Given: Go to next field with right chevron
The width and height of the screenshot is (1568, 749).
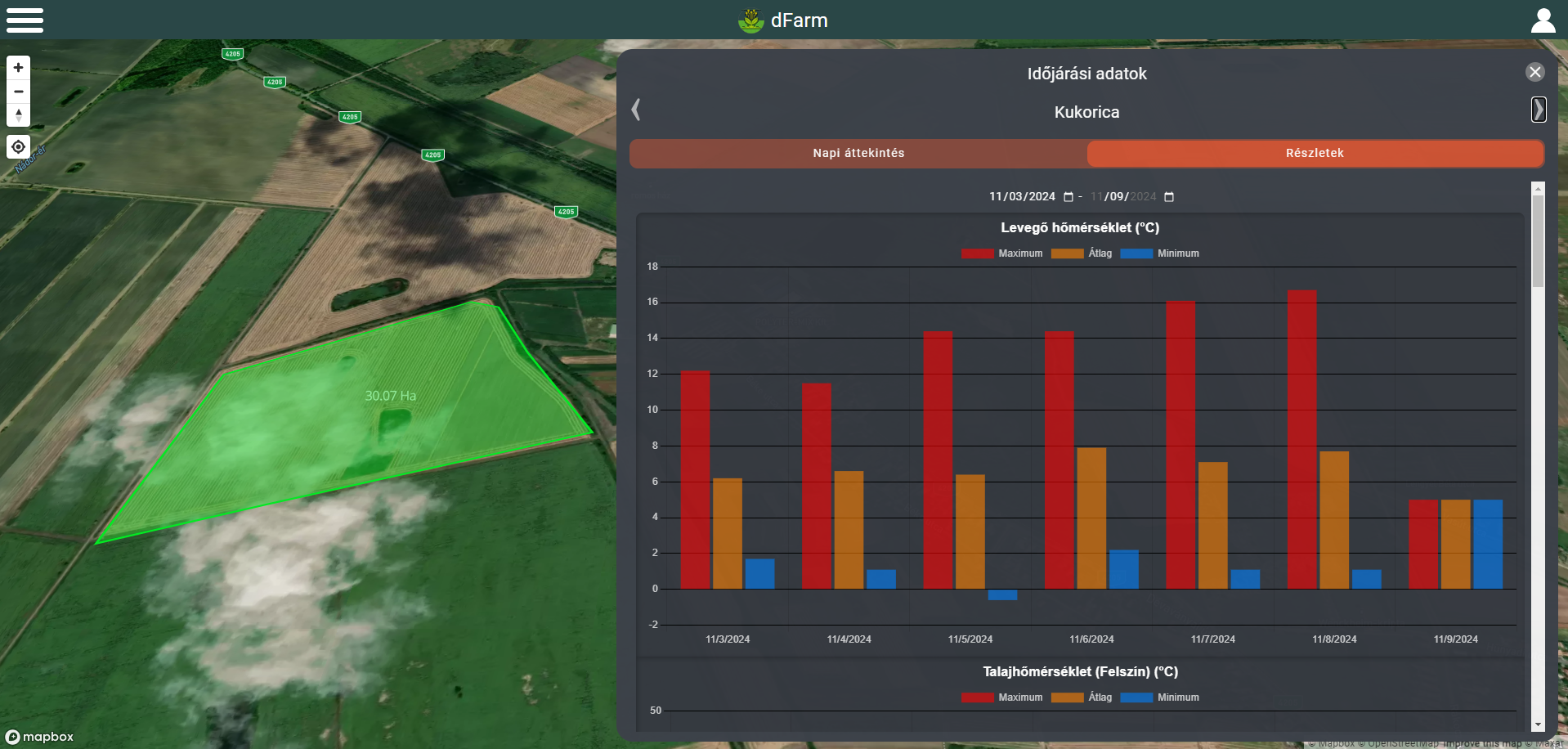Looking at the screenshot, I should coord(1538,110).
